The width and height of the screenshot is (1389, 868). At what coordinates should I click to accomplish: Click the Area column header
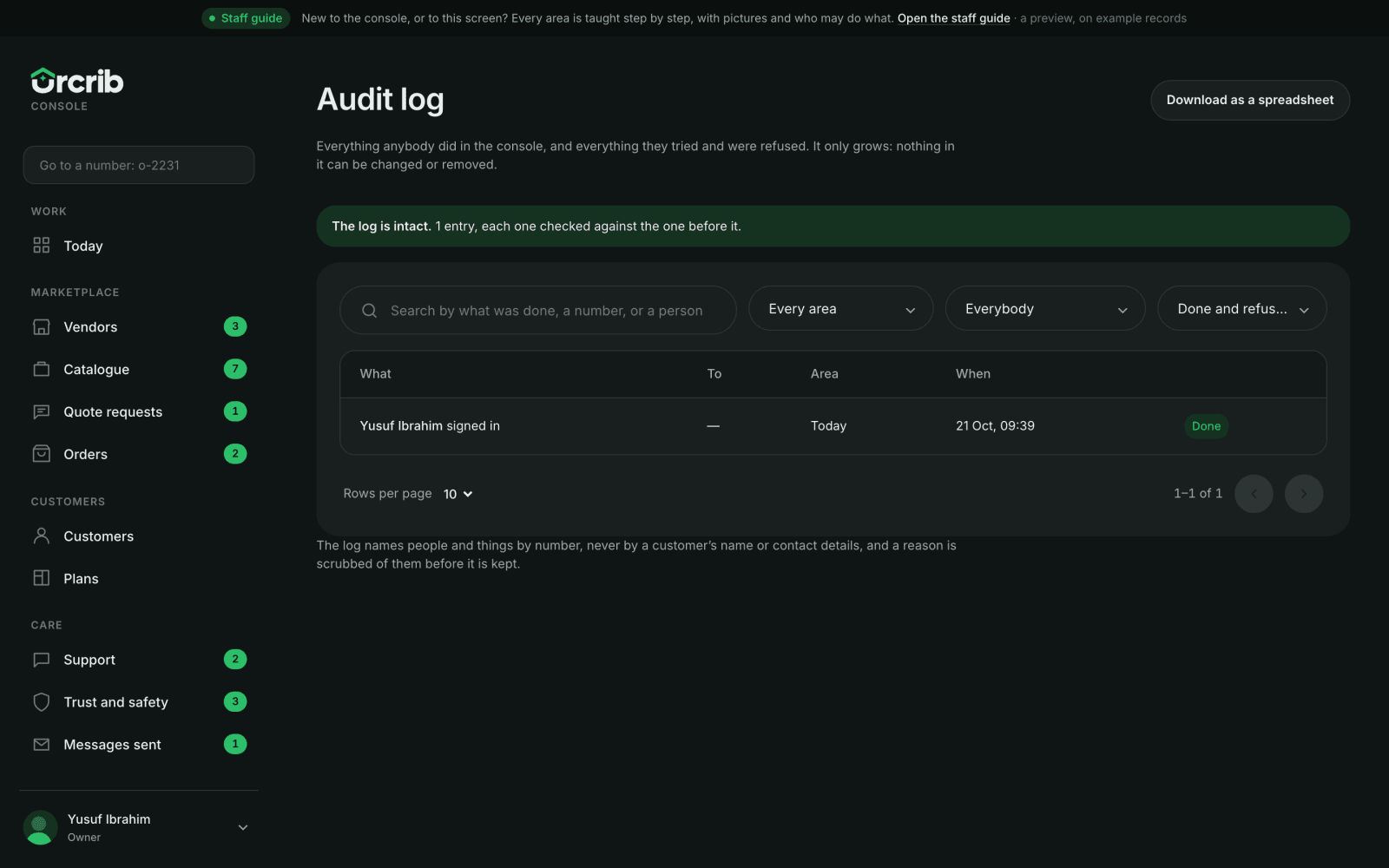tap(825, 374)
